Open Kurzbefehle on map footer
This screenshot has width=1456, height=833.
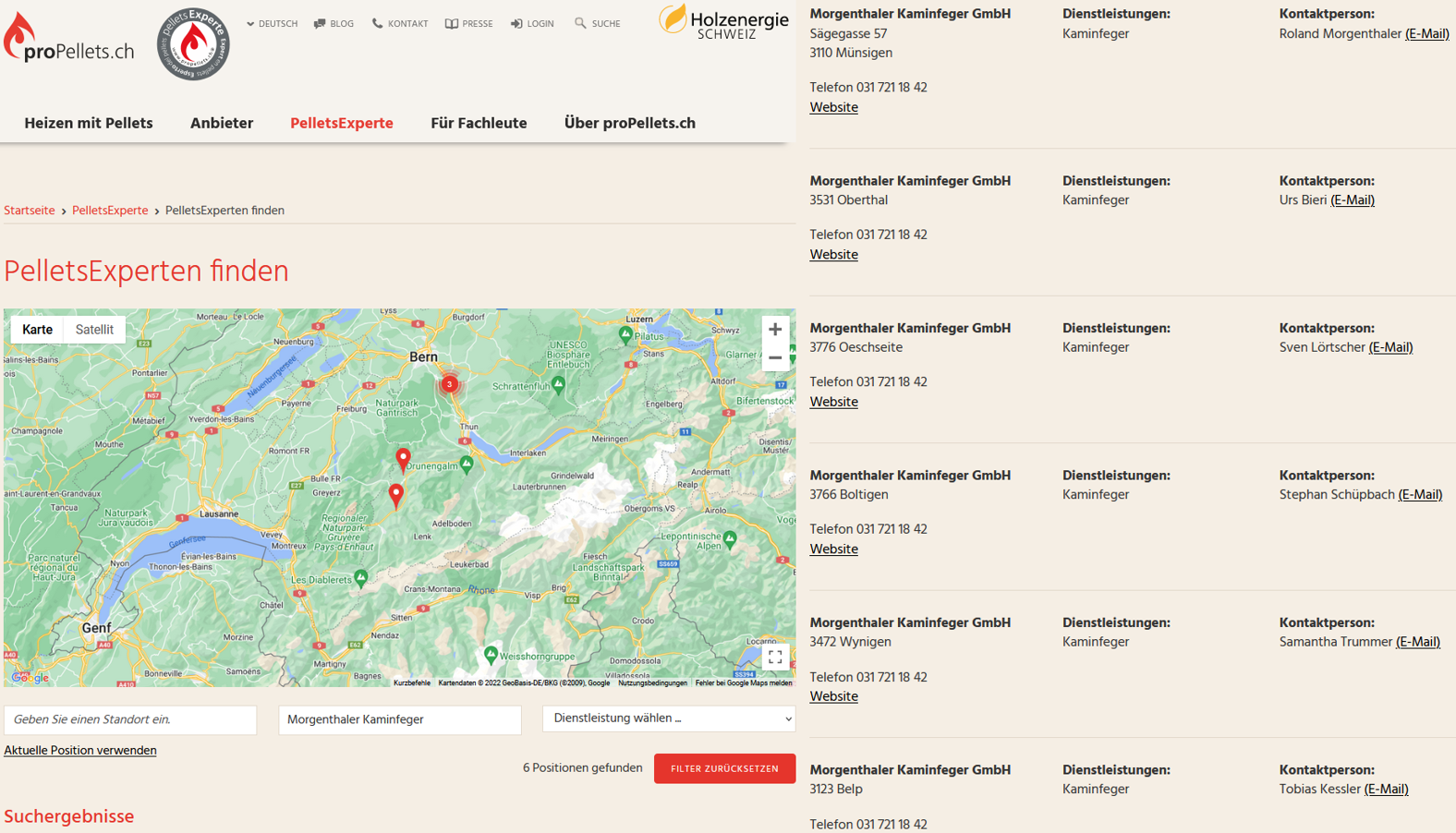pyautogui.click(x=412, y=683)
